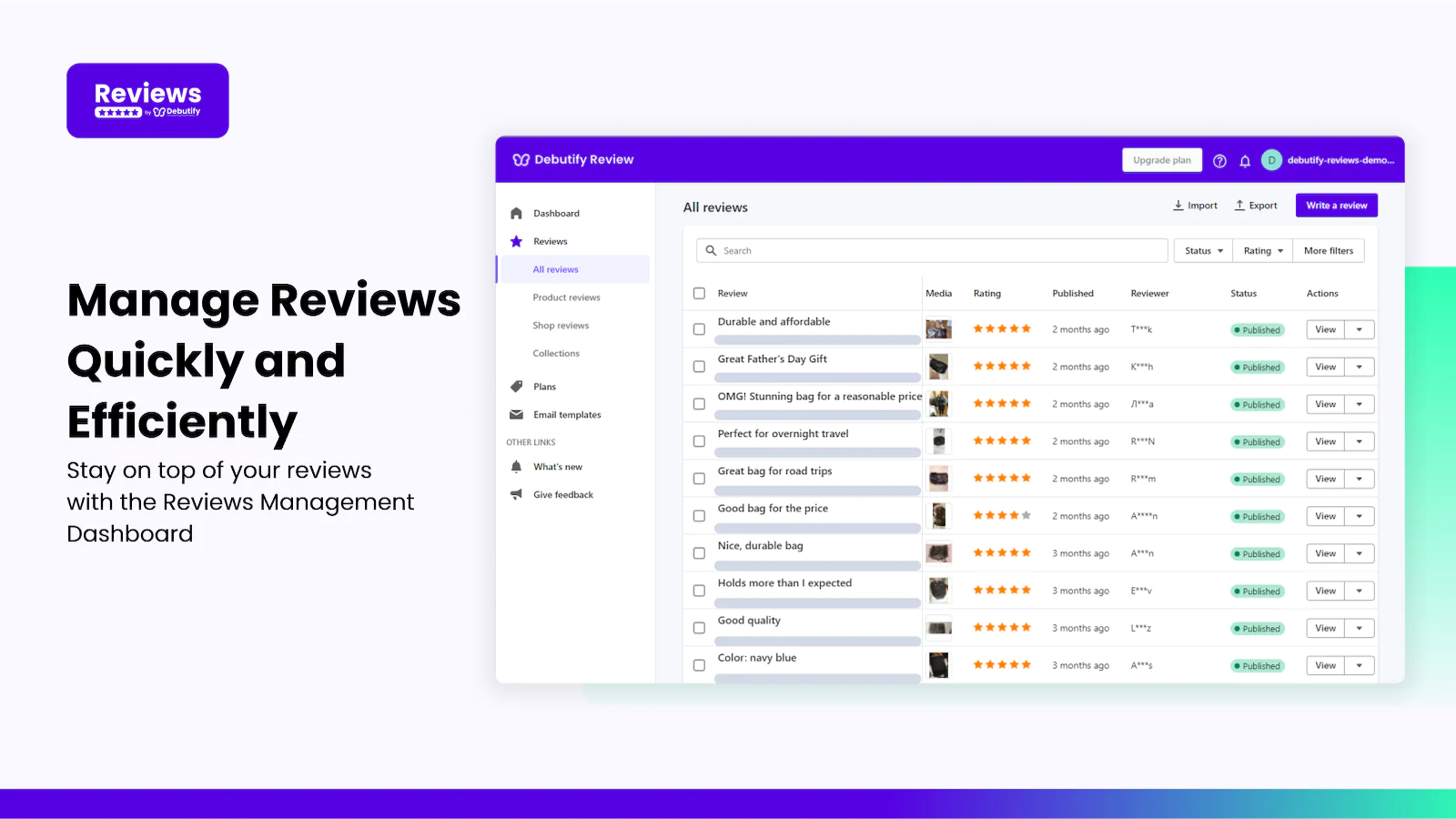
Task: Click star rating for Nice, durable bag
Action: pyautogui.click(x=1002, y=553)
